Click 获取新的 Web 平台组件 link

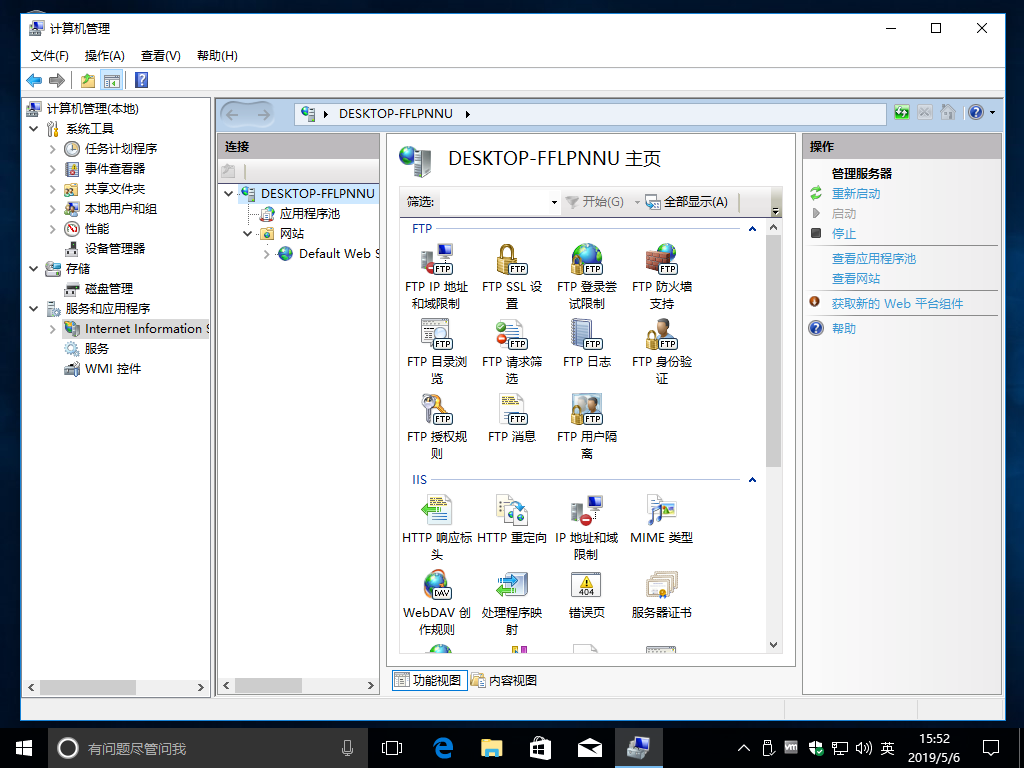(x=897, y=303)
